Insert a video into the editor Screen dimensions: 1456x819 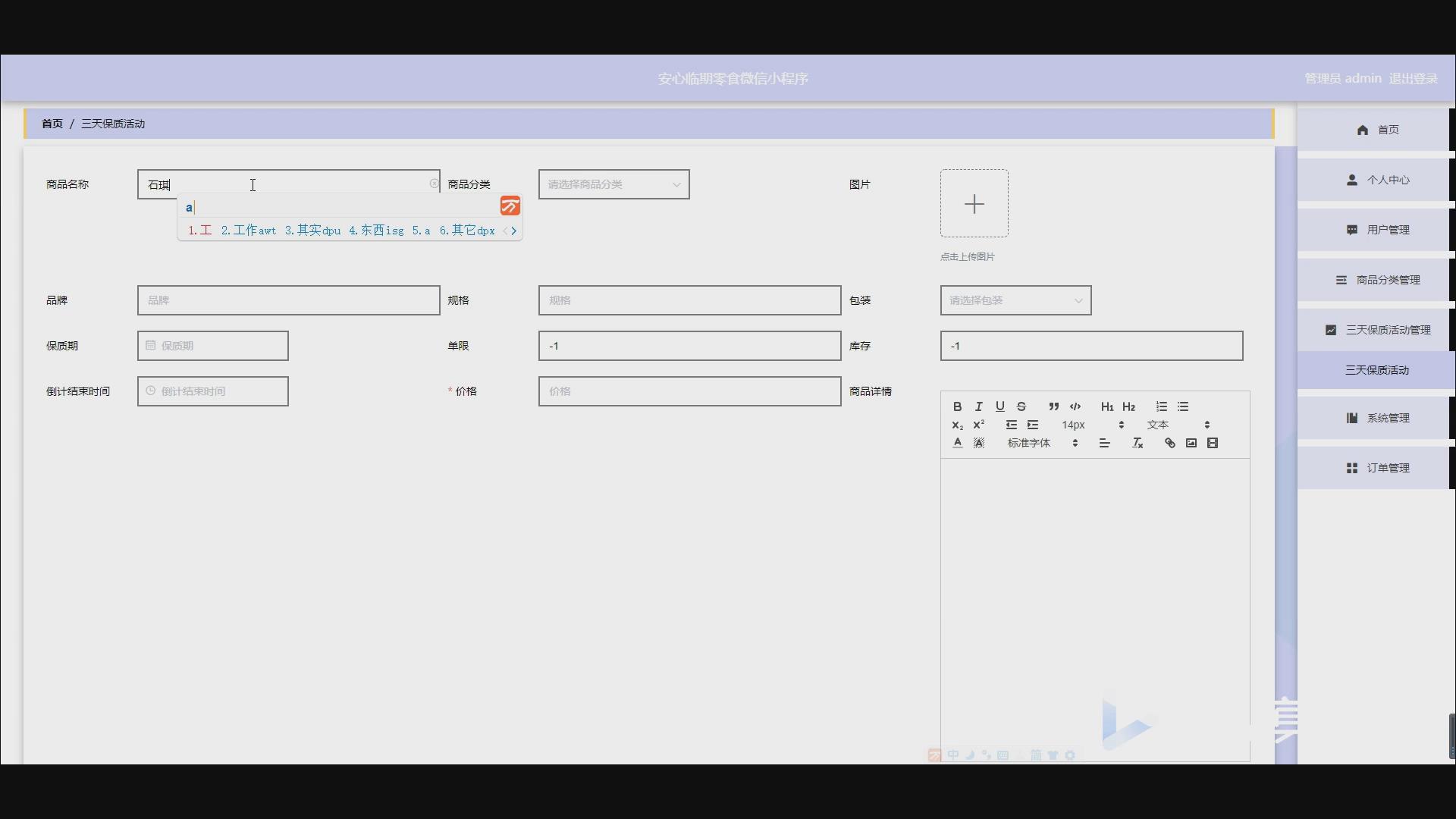click(1212, 443)
